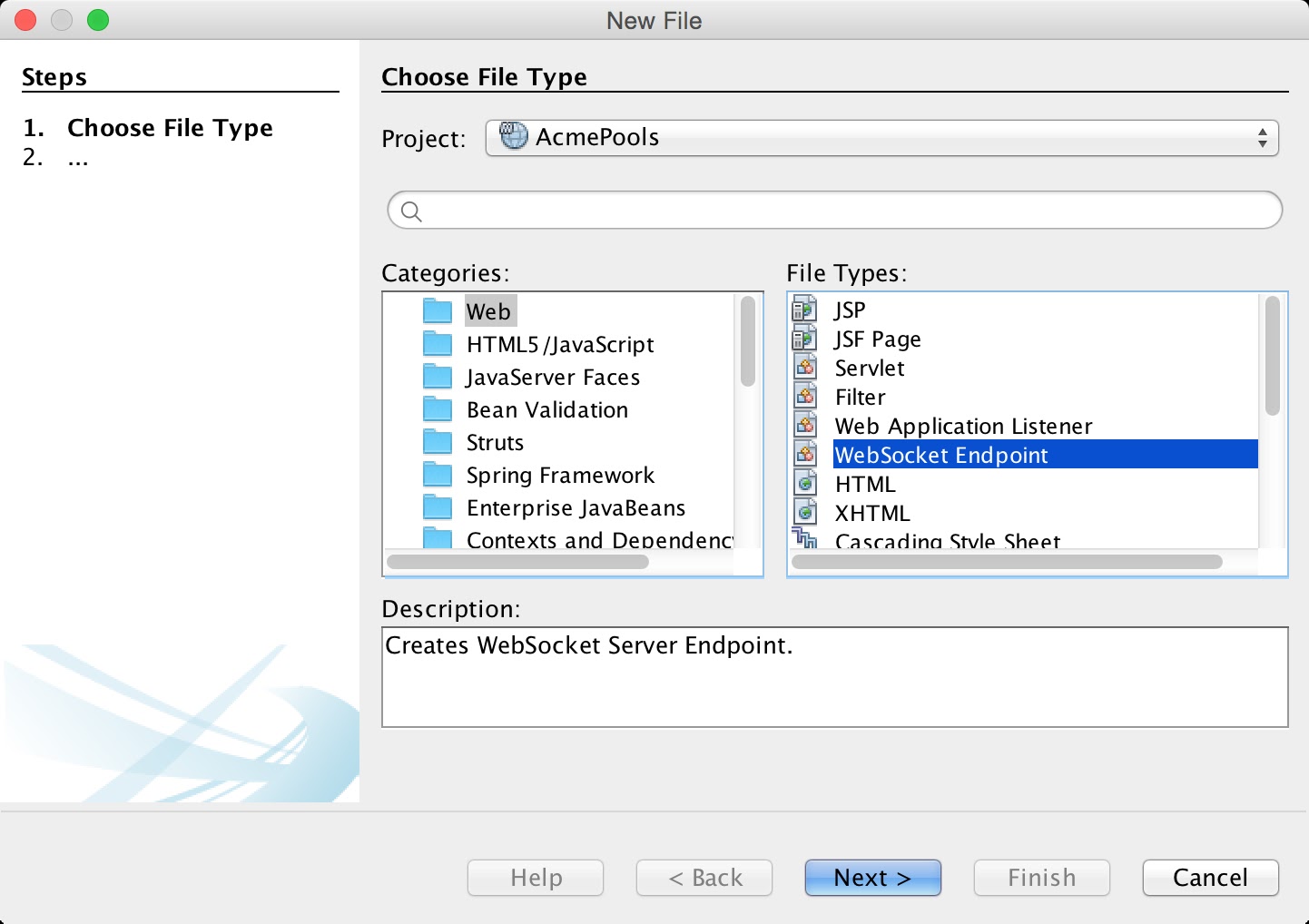Click the JavaServer Faces folder icon
1309x924 pixels.
click(x=438, y=377)
